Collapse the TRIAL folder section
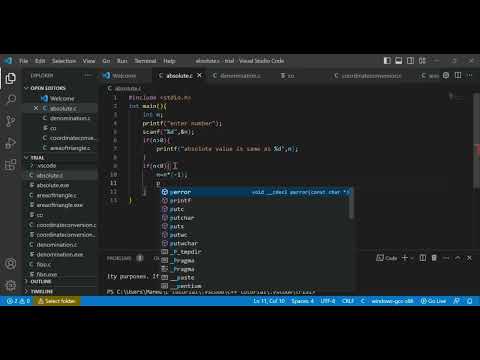Image resolution: width=480 pixels, height=360 pixels. click(37, 157)
